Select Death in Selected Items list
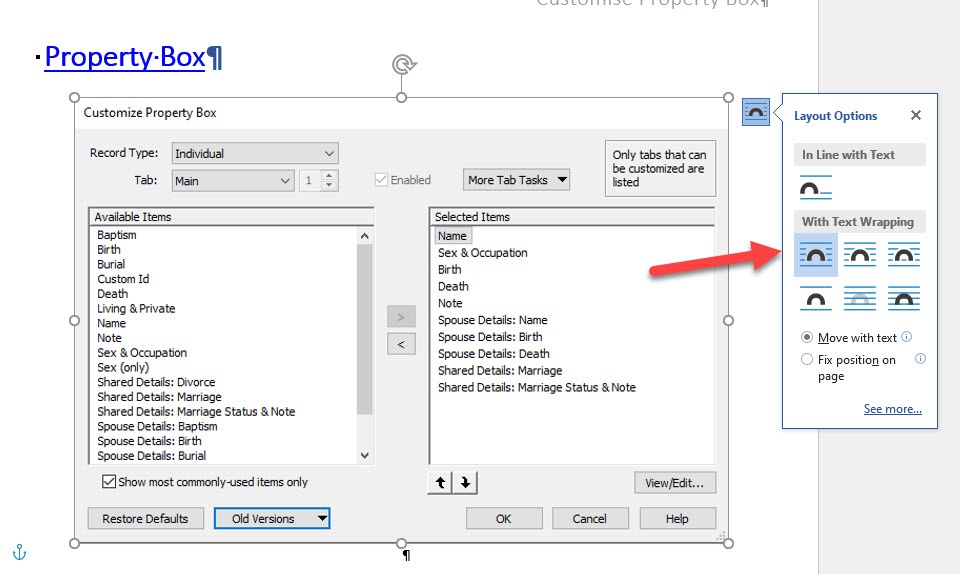The width and height of the screenshot is (960, 574). pyautogui.click(x=453, y=286)
